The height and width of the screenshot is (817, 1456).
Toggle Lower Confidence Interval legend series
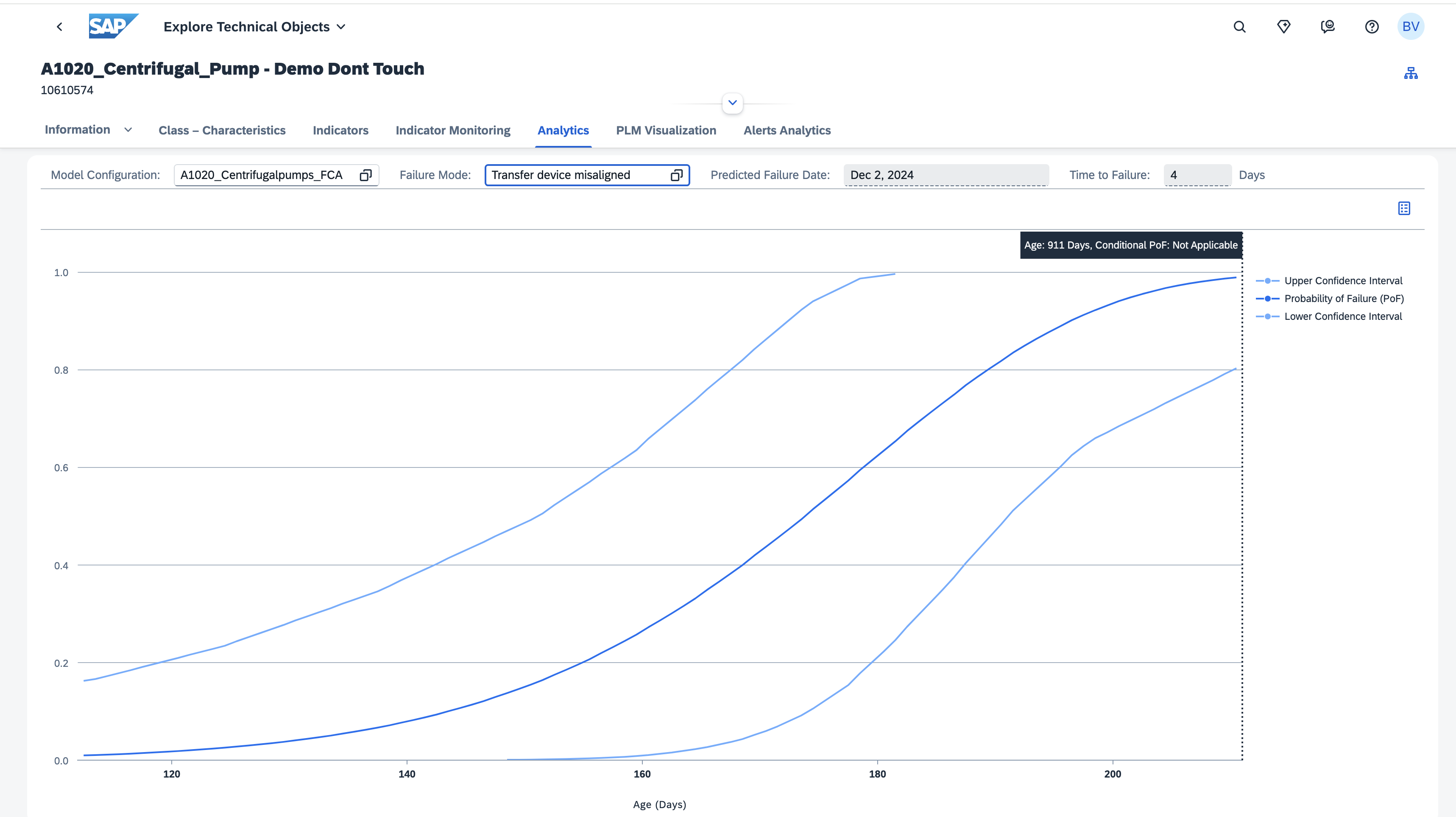1342,316
